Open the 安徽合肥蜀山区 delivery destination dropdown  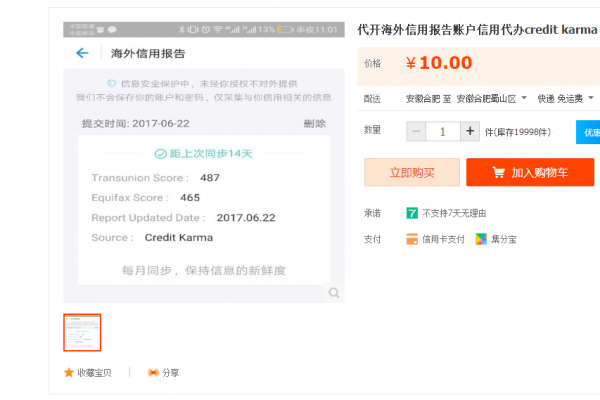(x=492, y=99)
